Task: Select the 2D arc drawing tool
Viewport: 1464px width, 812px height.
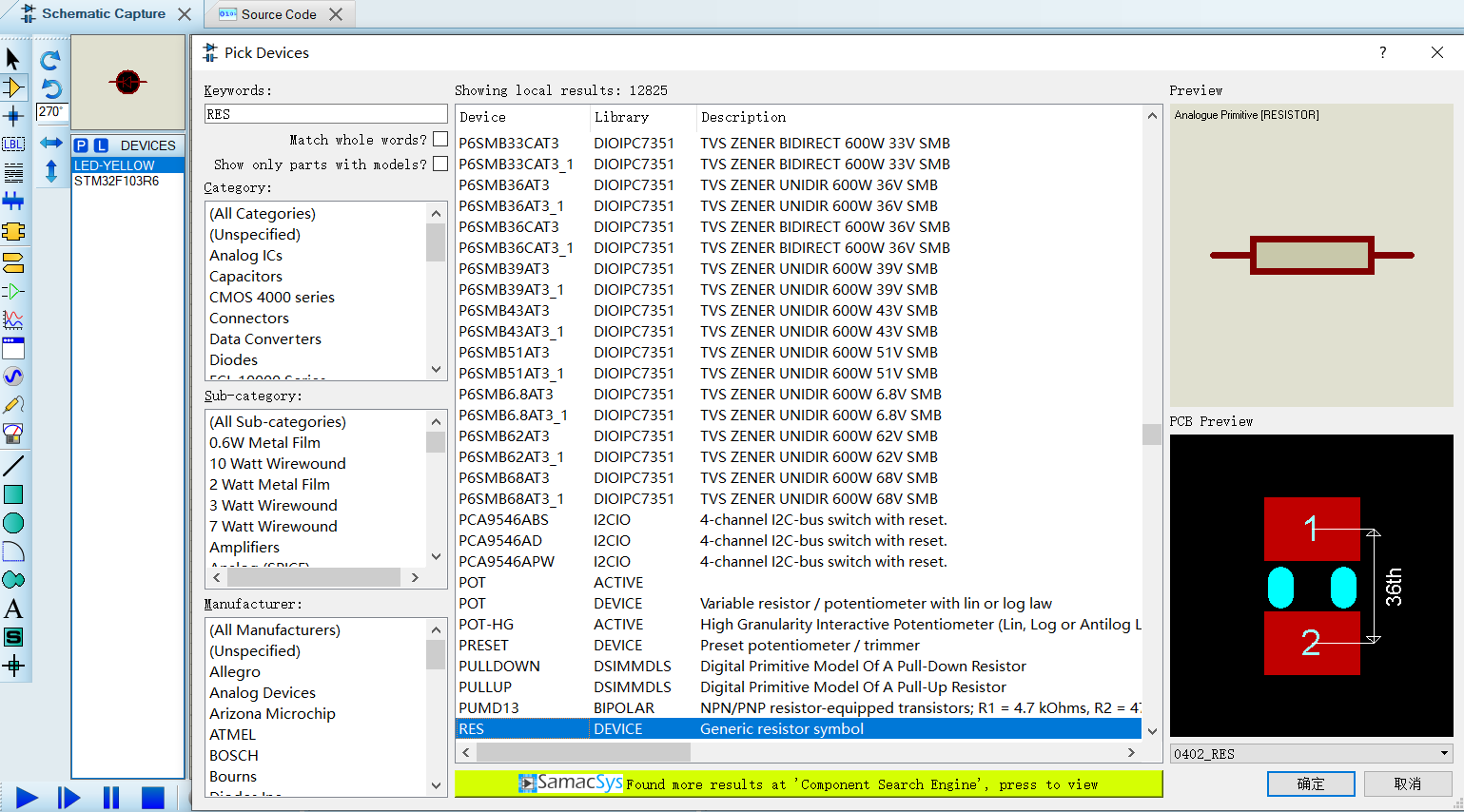Action: pyautogui.click(x=13, y=551)
